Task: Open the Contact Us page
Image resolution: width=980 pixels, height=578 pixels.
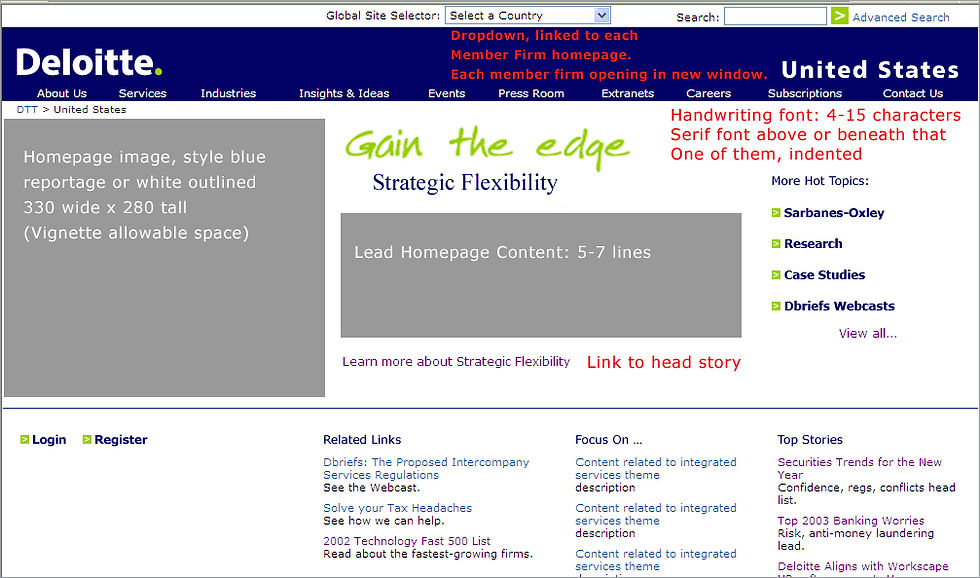Action: click(x=912, y=93)
